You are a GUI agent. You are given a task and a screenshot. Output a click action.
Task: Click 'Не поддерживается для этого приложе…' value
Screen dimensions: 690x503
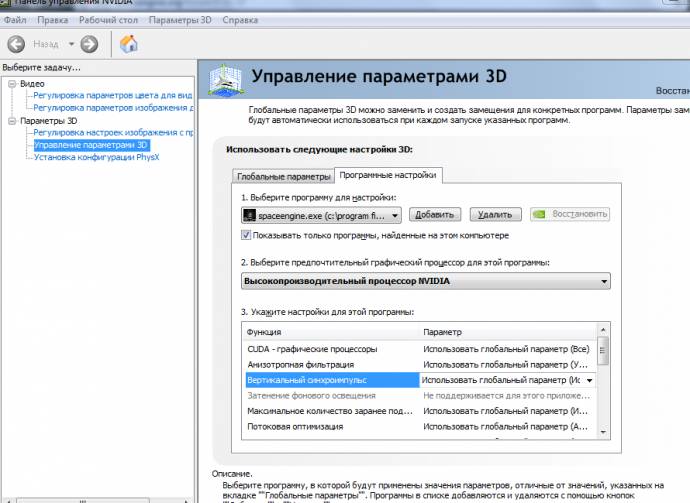[506, 396]
